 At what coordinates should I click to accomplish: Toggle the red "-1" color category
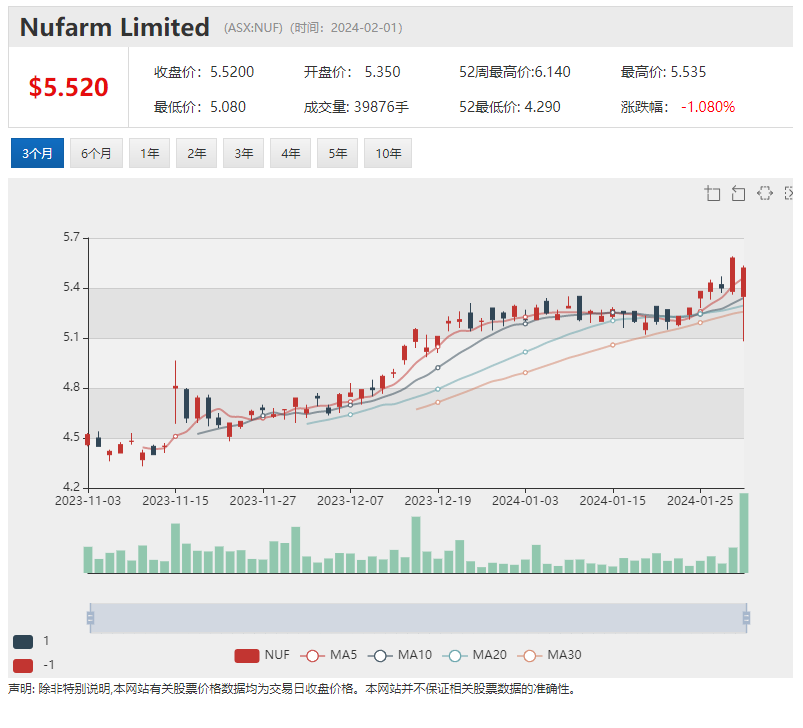coord(33,665)
